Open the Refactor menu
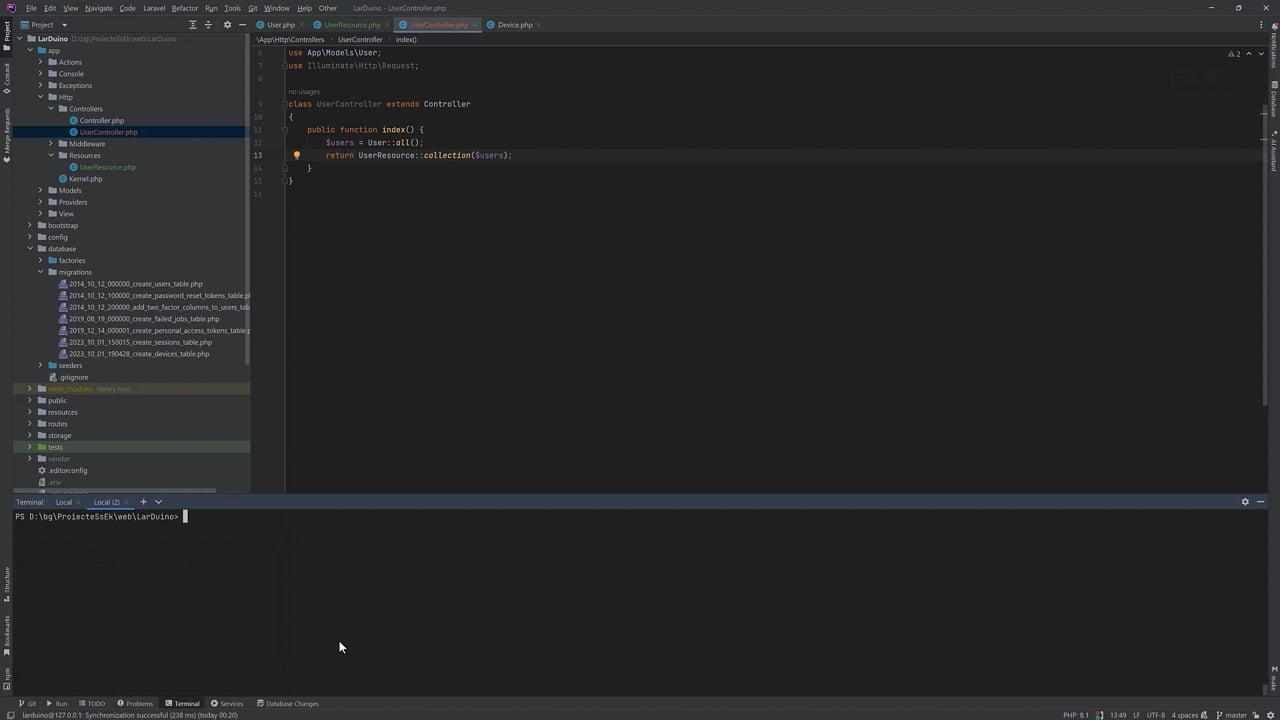 [185, 8]
